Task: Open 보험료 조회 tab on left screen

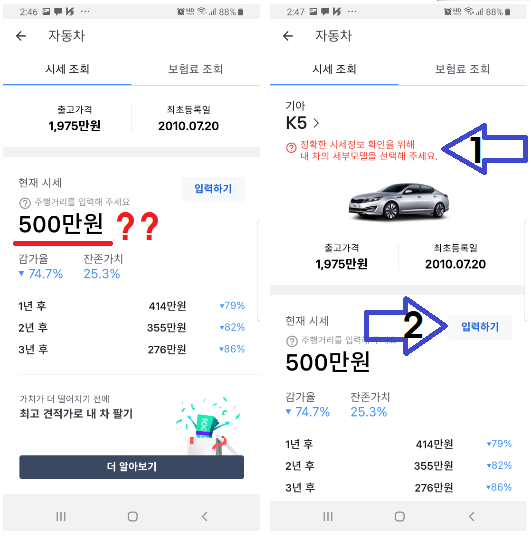Action: click(195, 69)
